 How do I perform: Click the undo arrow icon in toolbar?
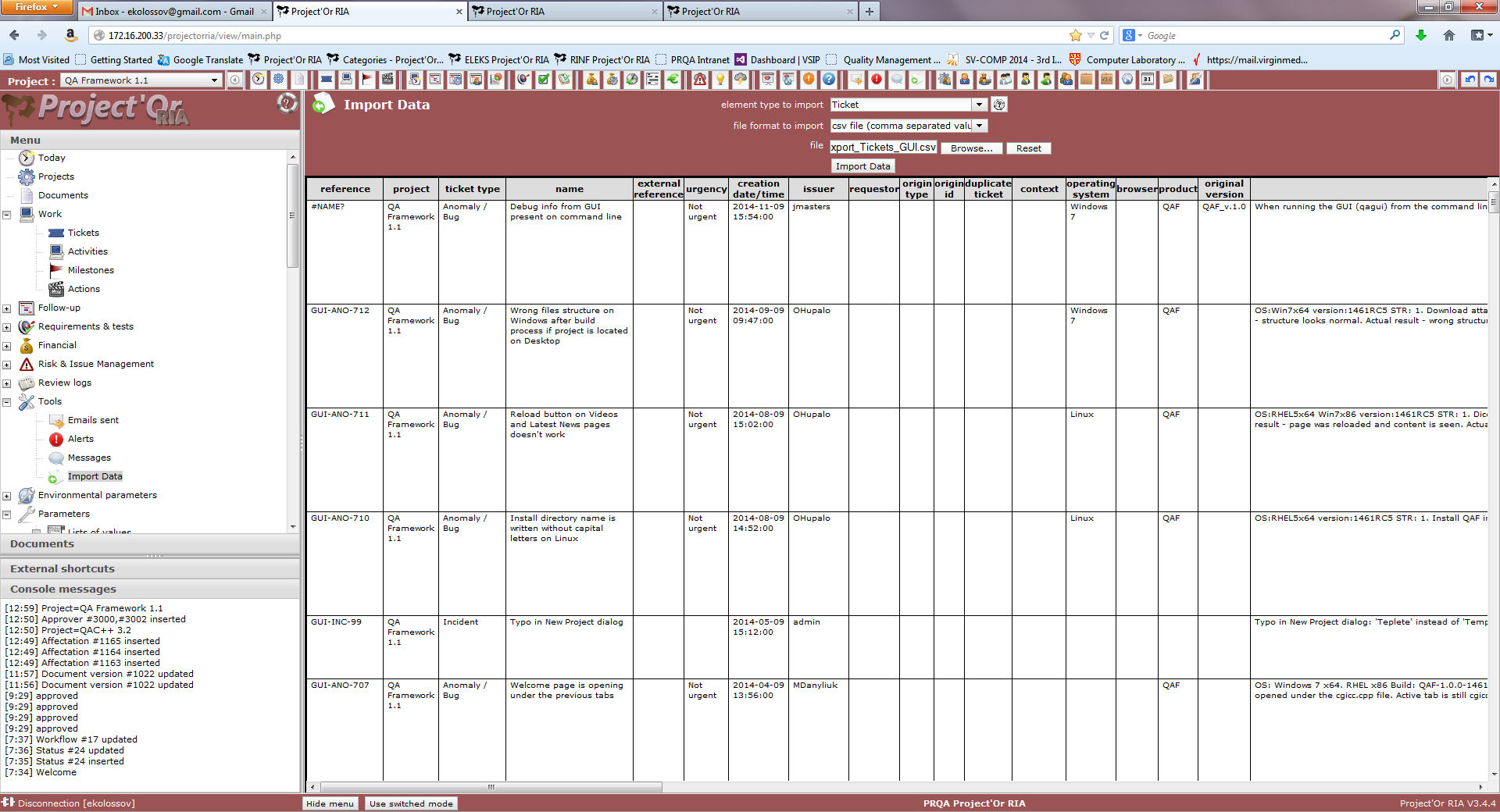point(1470,80)
